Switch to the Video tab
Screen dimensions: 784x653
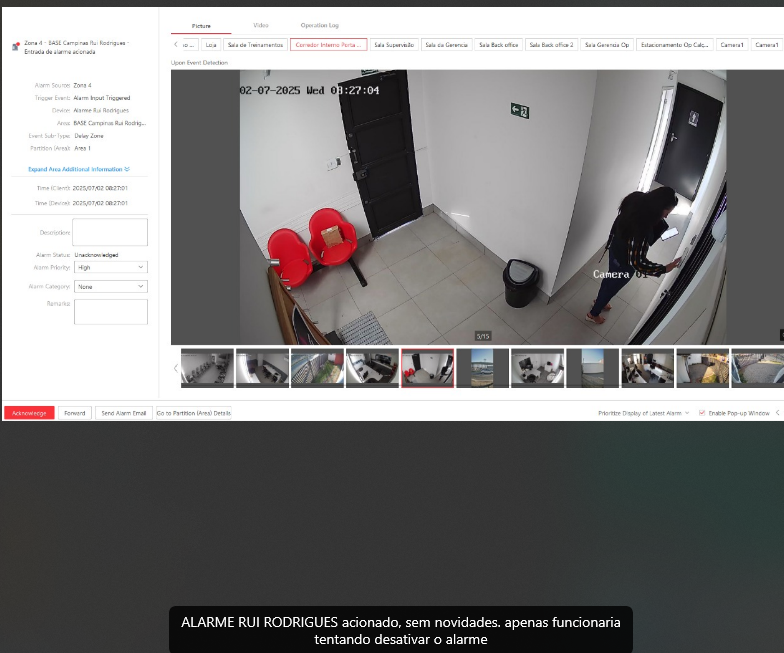[260, 25]
